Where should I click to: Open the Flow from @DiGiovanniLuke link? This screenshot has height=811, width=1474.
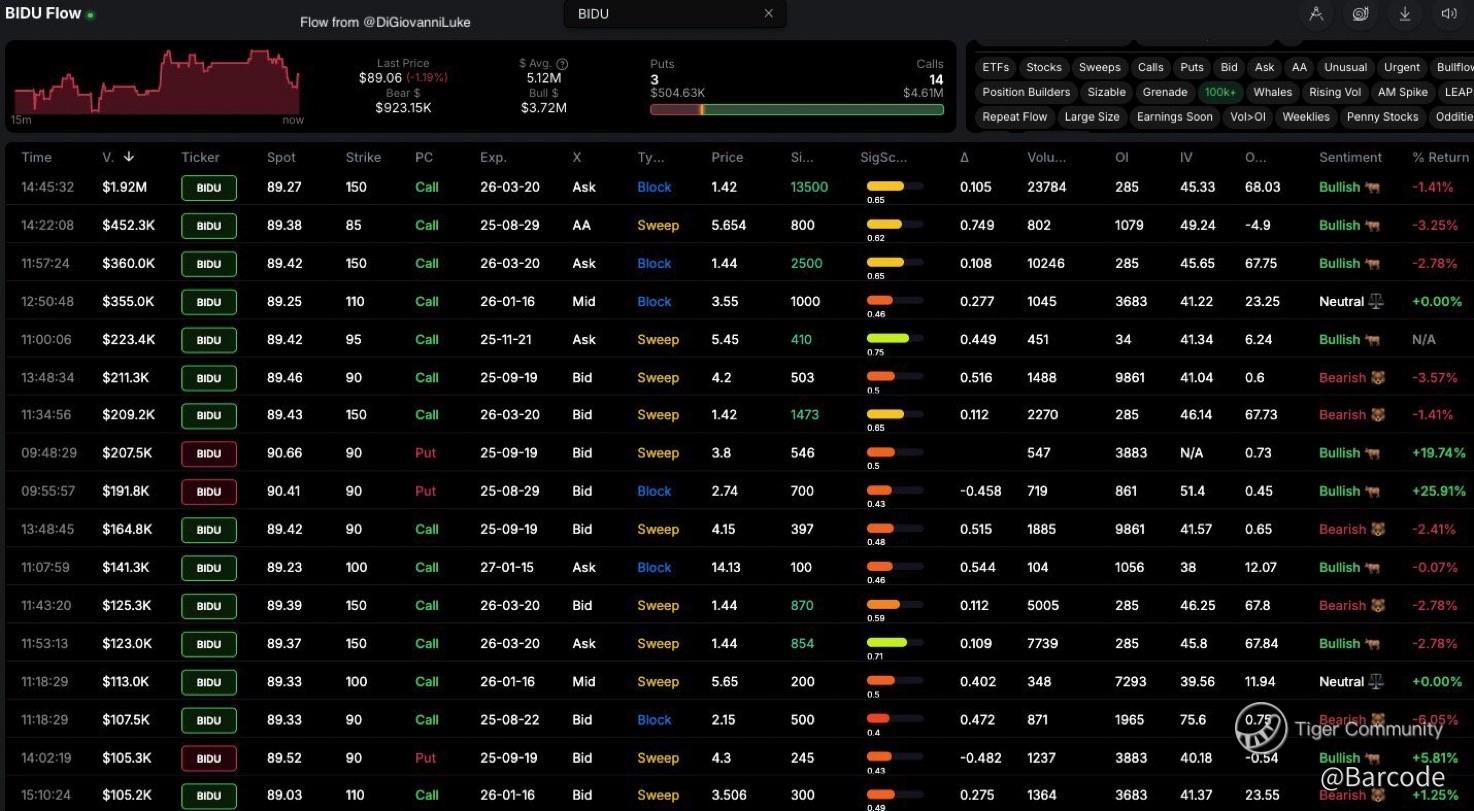click(385, 22)
